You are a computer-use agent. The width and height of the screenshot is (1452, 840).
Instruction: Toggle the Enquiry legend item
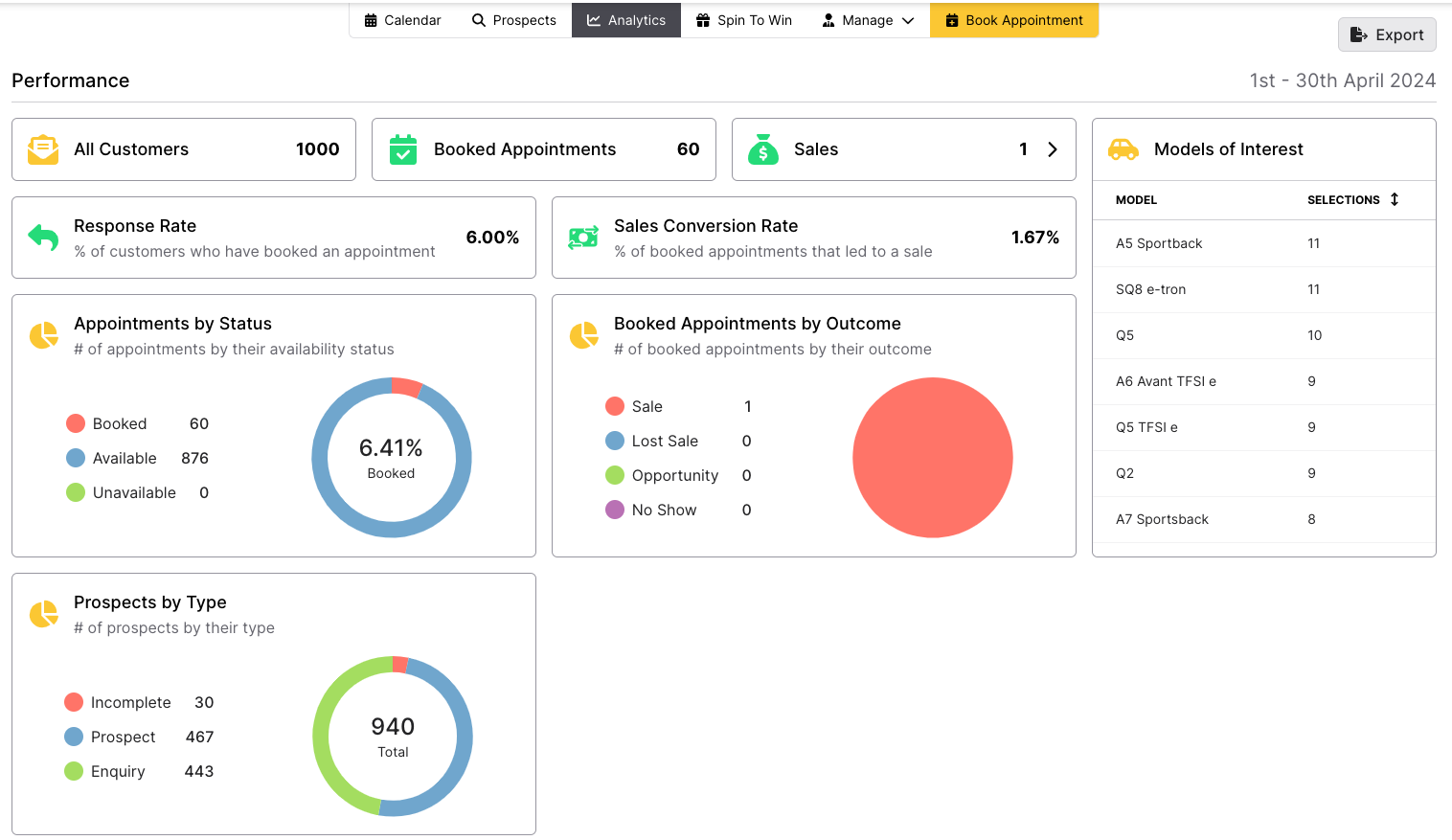pyautogui.click(x=105, y=771)
